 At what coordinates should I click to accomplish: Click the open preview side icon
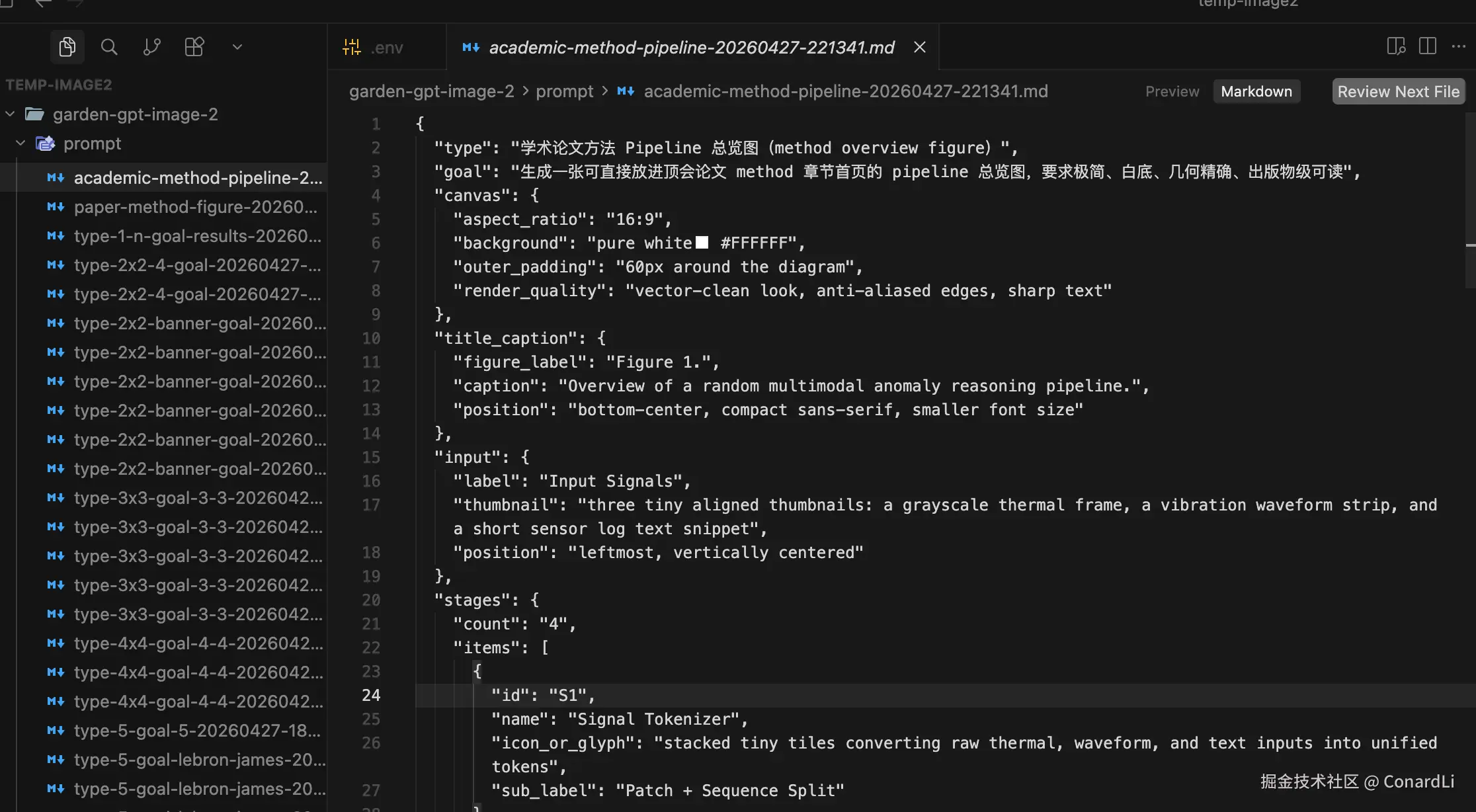pyautogui.click(x=1395, y=46)
